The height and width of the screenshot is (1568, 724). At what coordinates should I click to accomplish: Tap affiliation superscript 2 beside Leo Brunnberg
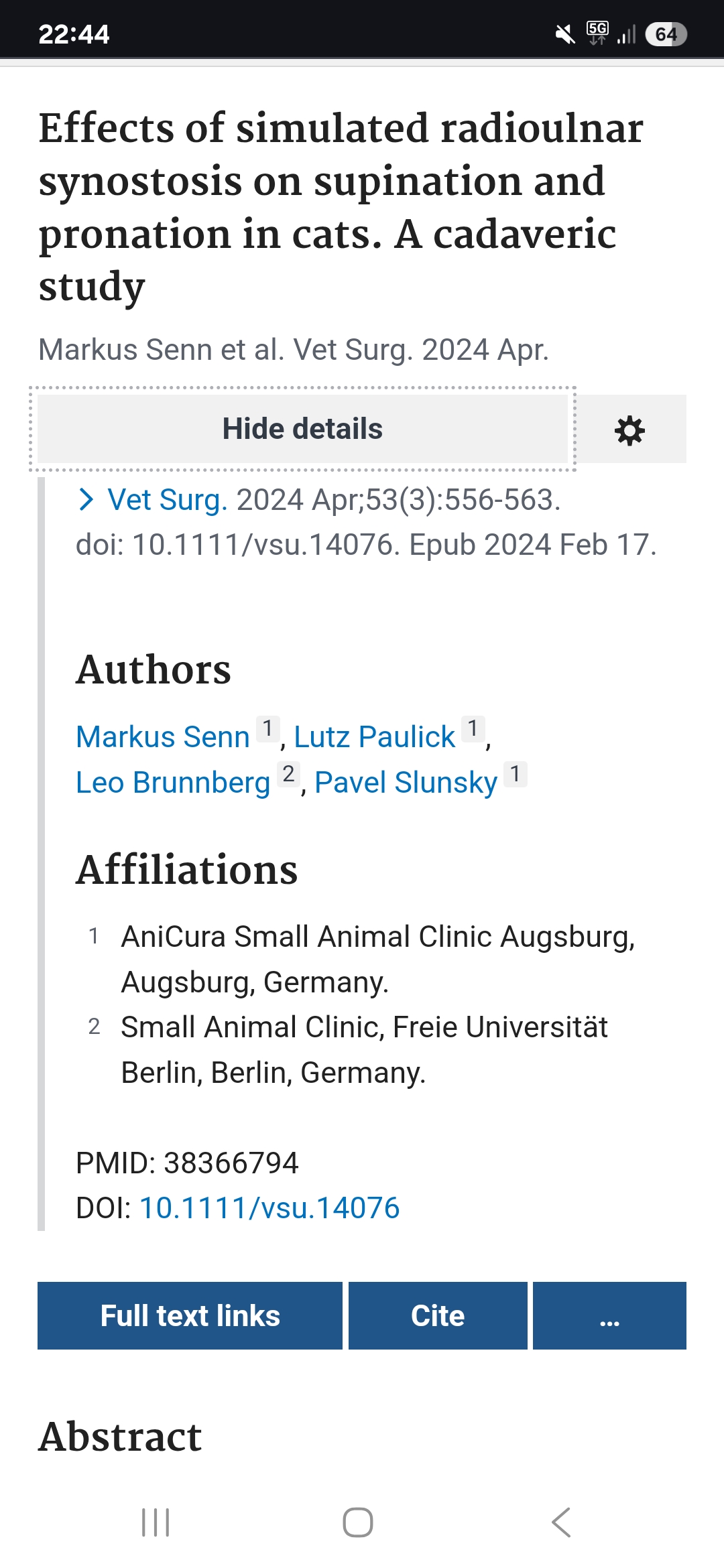288,774
